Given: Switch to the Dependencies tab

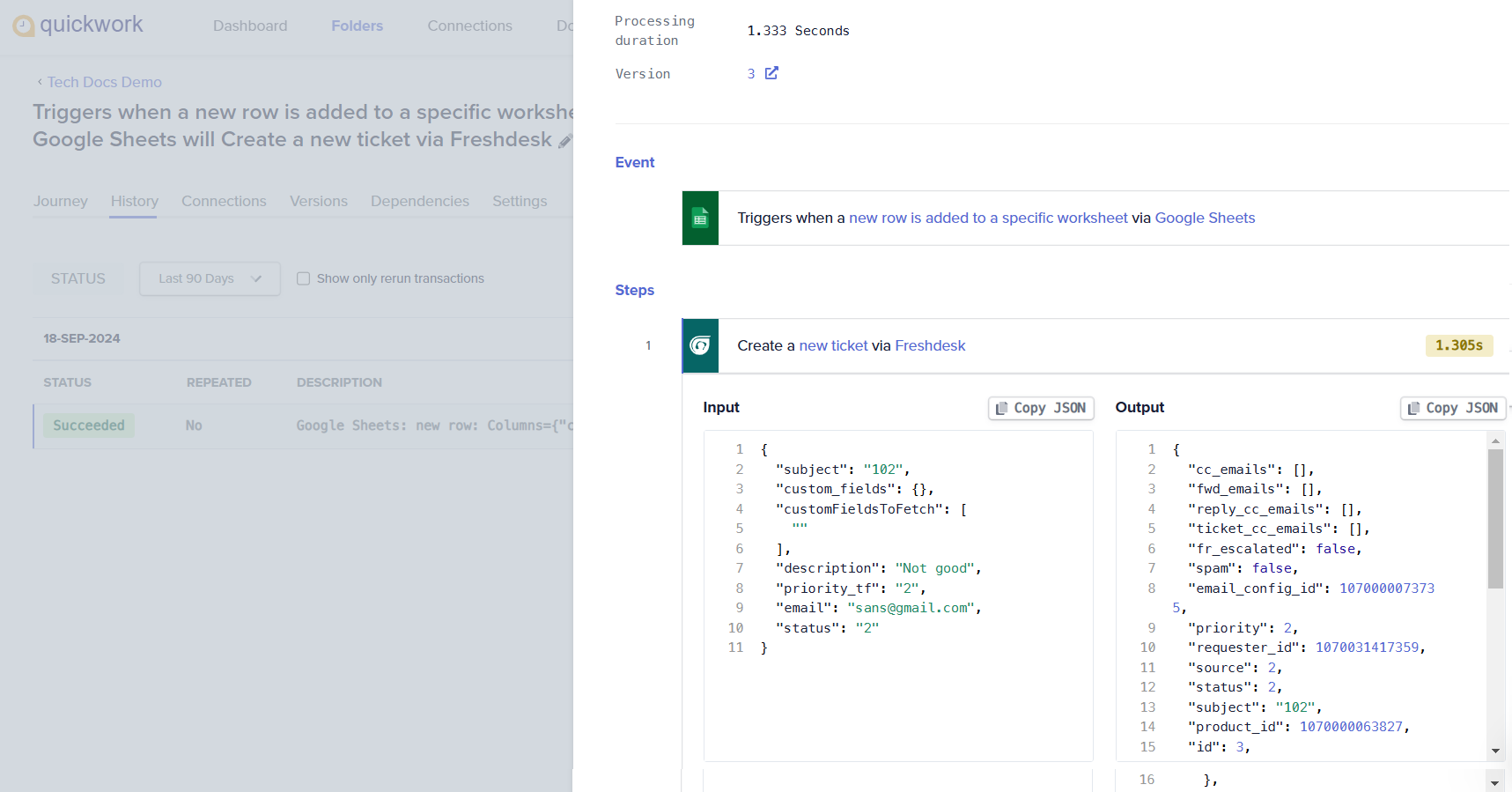Looking at the screenshot, I should [x=420, y=201].
